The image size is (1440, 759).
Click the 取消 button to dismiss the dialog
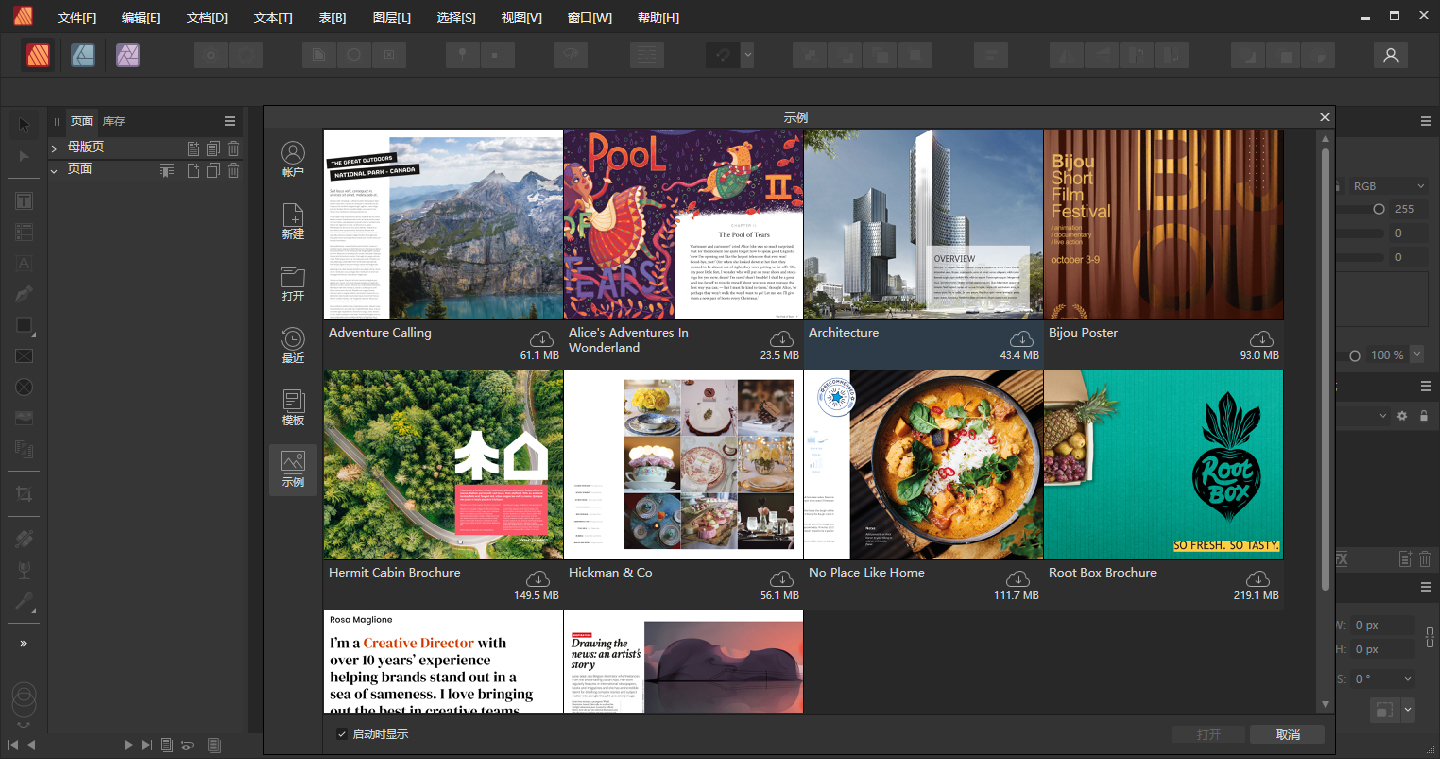tap(1288, 733)
